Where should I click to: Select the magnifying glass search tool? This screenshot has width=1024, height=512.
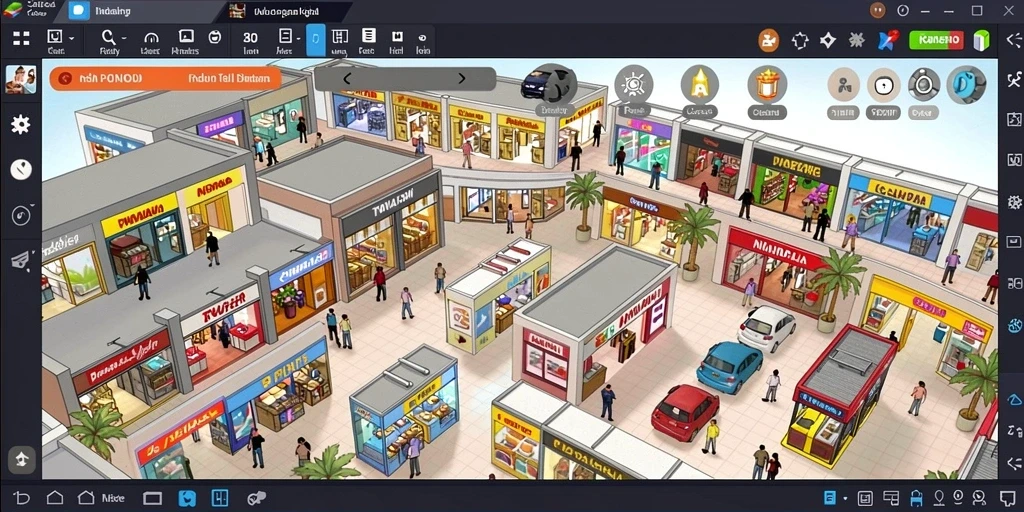(108, 37)
